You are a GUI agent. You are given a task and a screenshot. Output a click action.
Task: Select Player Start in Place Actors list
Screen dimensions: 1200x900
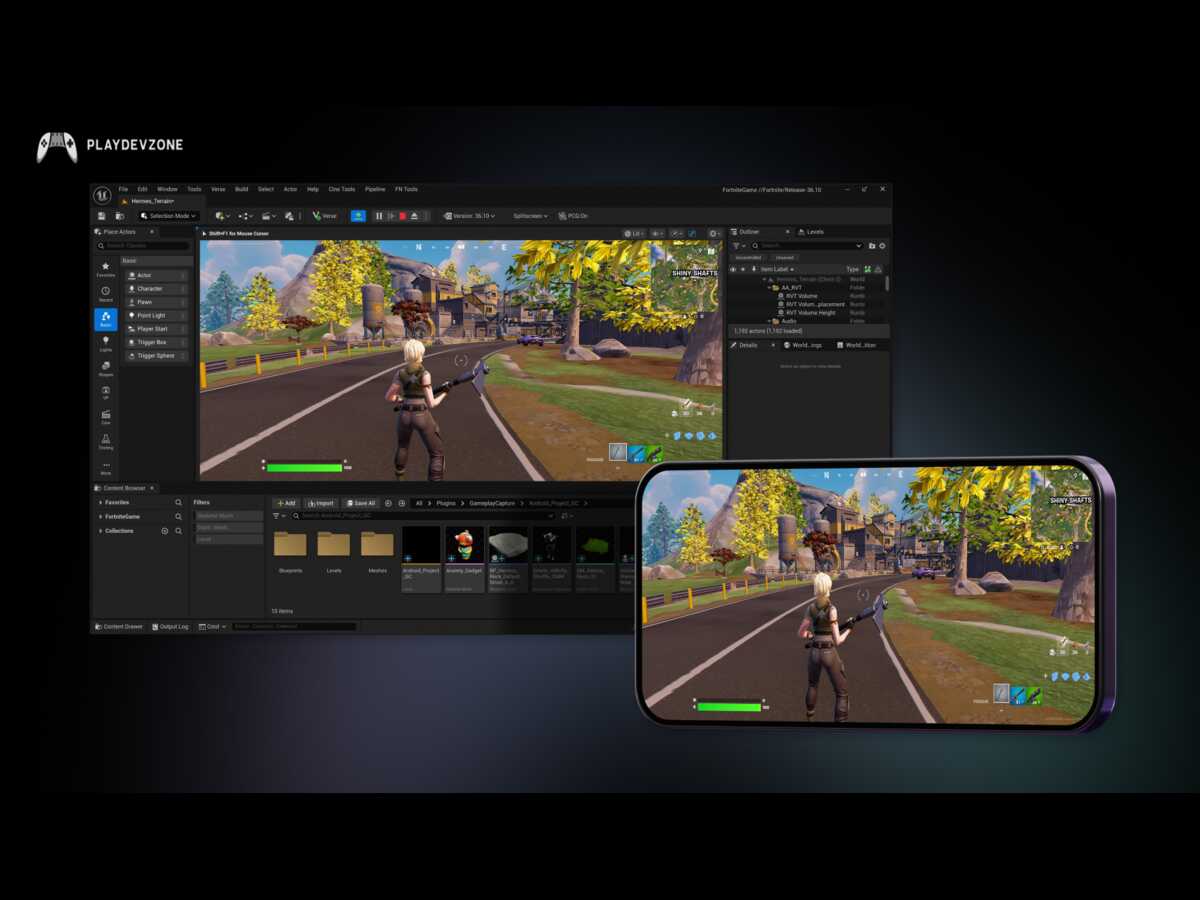pos(155,329)
